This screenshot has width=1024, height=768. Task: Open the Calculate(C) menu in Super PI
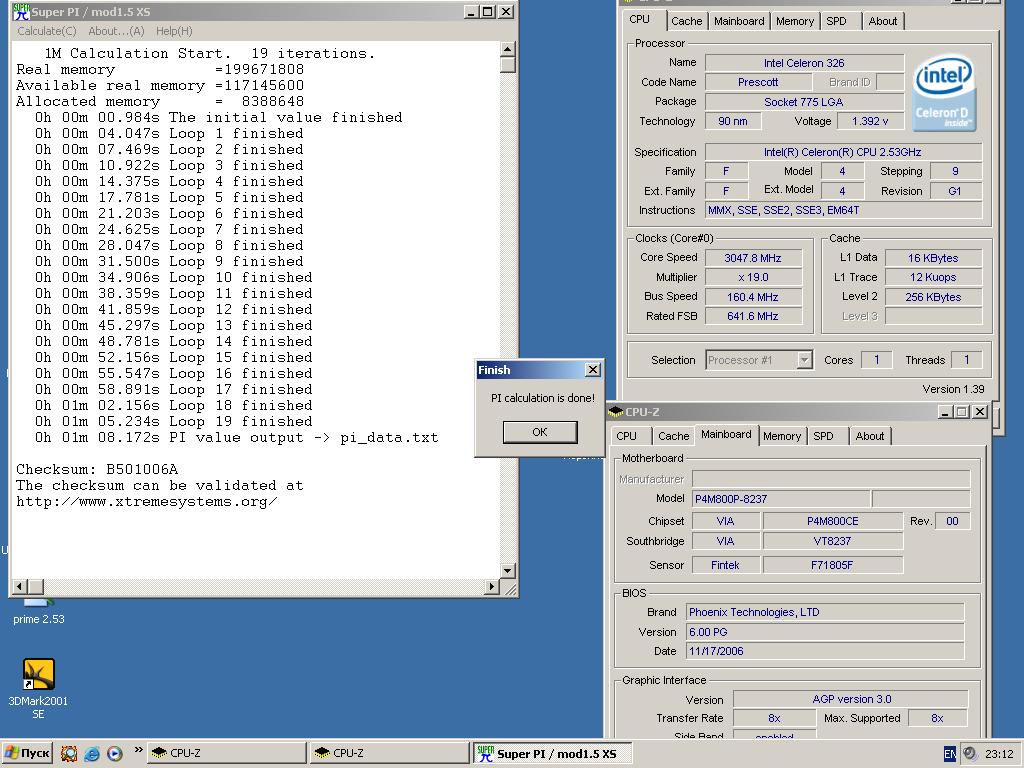point(46,31)
